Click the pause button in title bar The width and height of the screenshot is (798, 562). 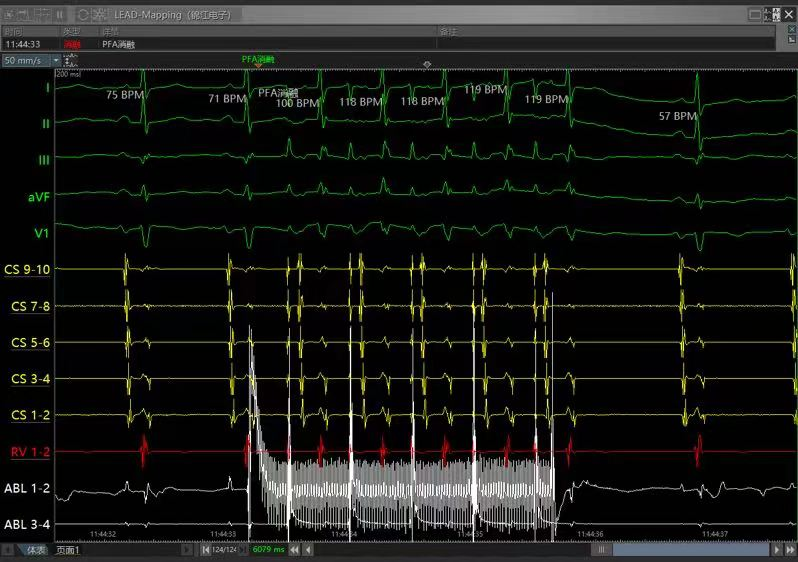59,14
